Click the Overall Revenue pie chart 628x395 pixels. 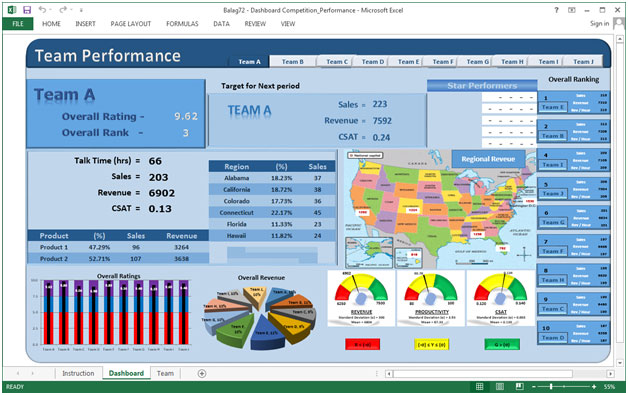click(x=260, y=312)
